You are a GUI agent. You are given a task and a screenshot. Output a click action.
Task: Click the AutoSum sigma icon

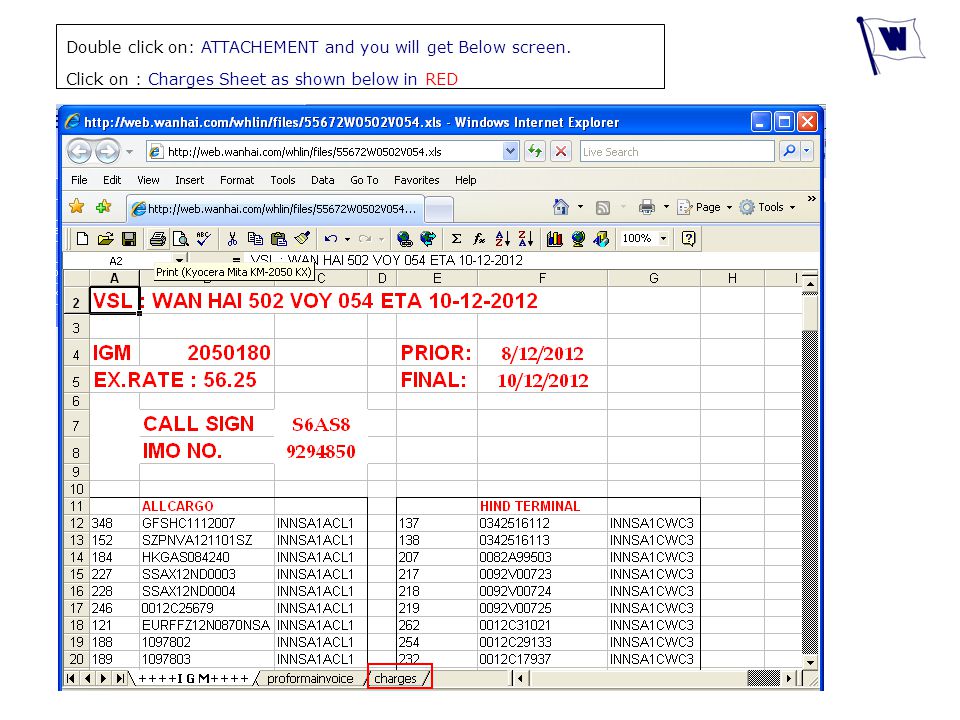pyautogui.click(x=456, y=239)
